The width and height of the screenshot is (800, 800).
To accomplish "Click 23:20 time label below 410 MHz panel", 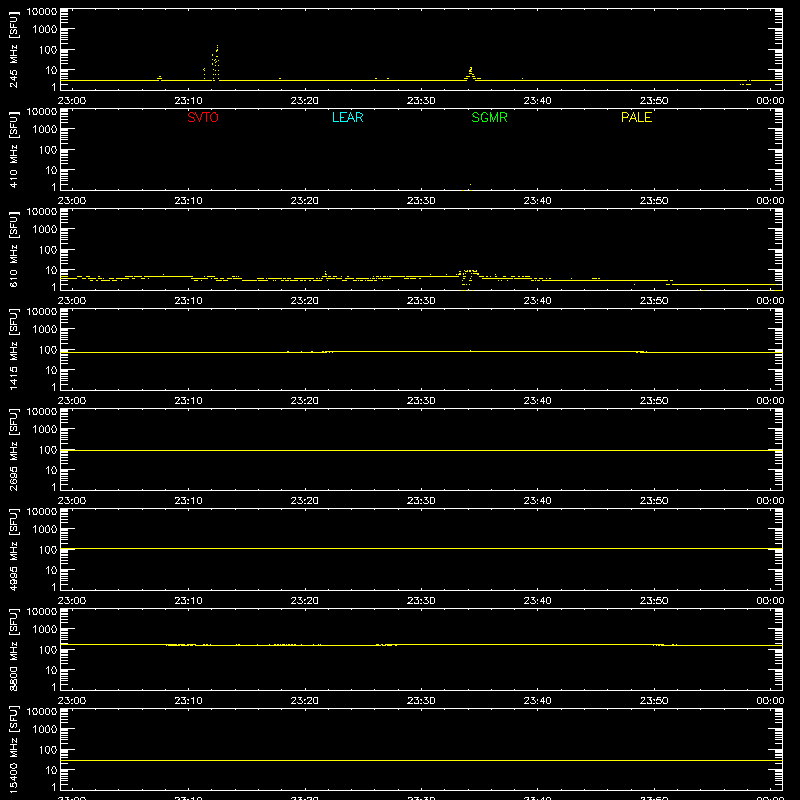I will [305, 201].
